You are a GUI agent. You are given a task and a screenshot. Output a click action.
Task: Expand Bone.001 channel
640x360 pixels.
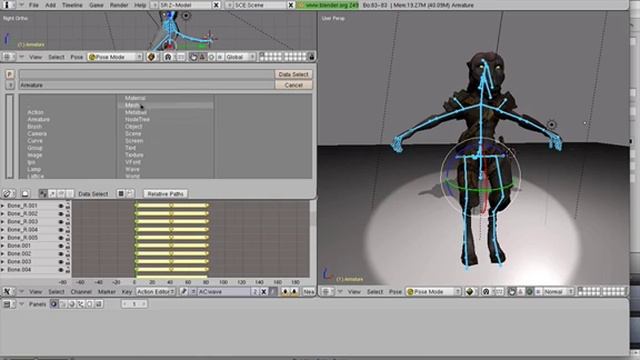click(3, 246)
